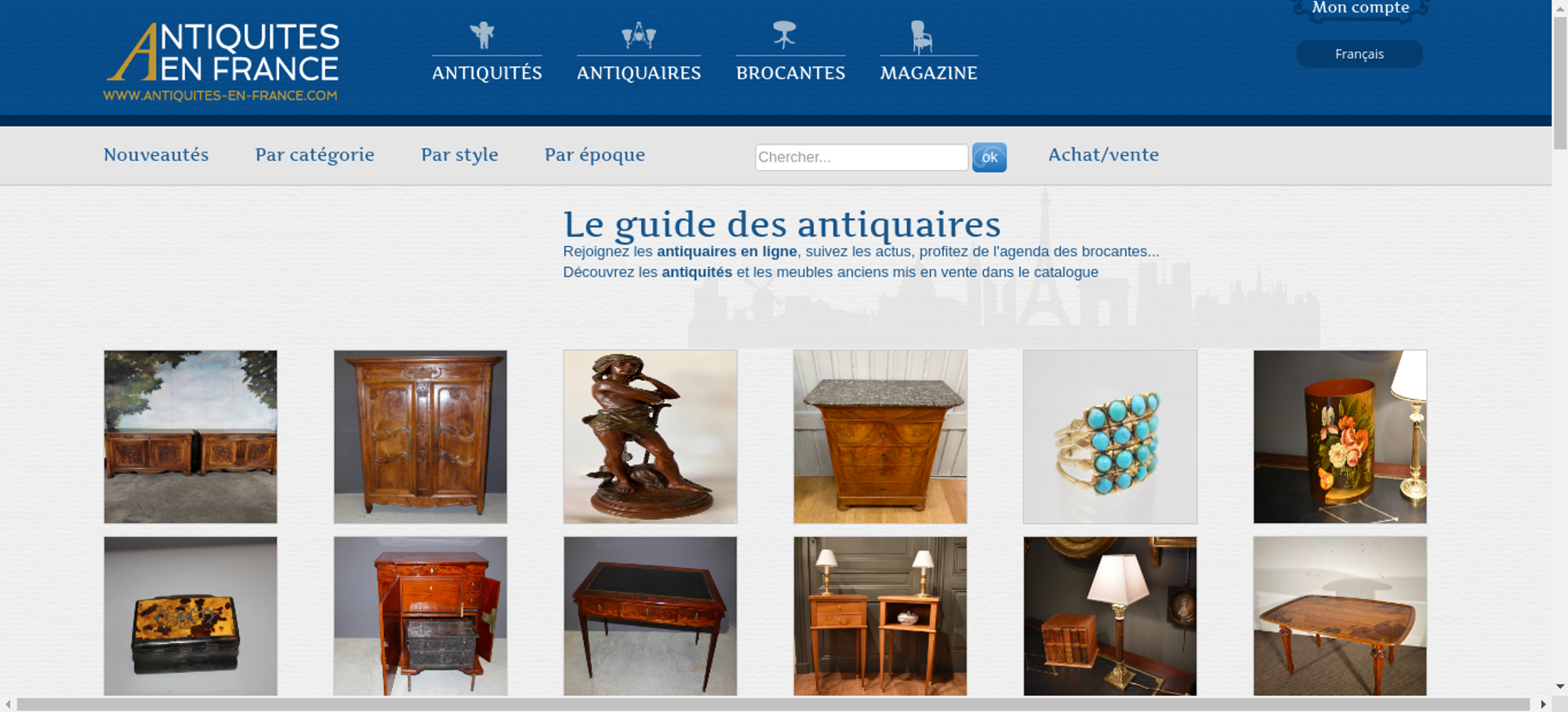Click the cherub icon above Antiquités
The image size is (1568, 712).
pos(482,35)
